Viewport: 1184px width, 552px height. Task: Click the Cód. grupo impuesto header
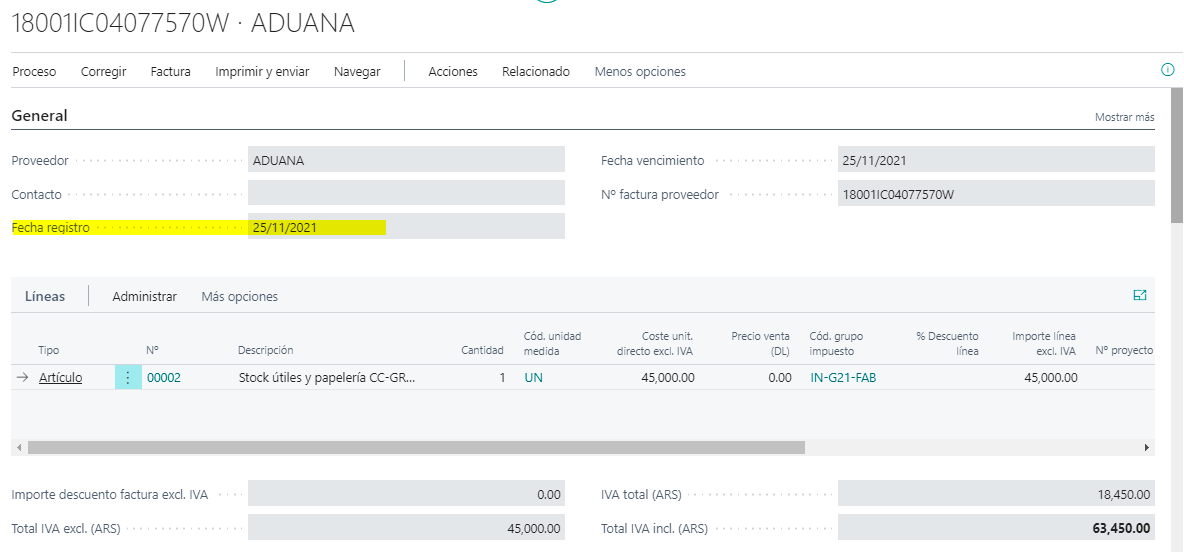tap(834, 343)
